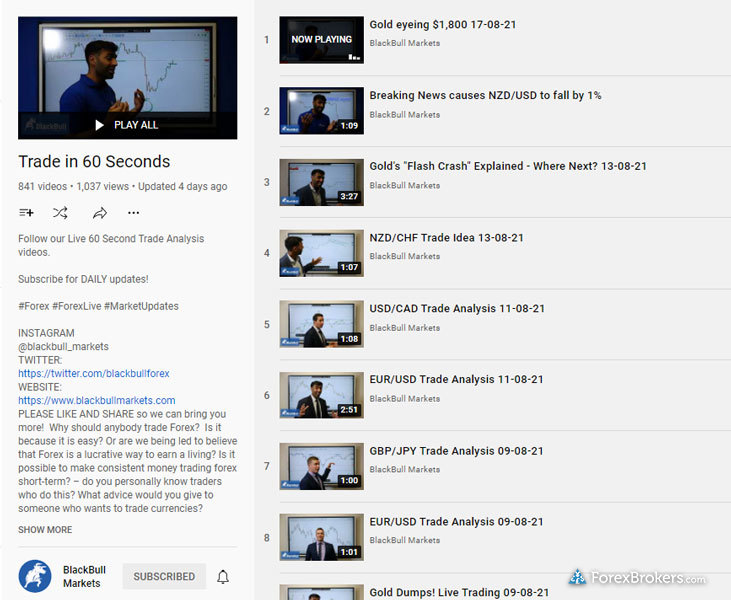731x600 pixels.
Task: Open title 'Gold Dumps! Live Trading 09-08-21'
Action: click(459, 593)
